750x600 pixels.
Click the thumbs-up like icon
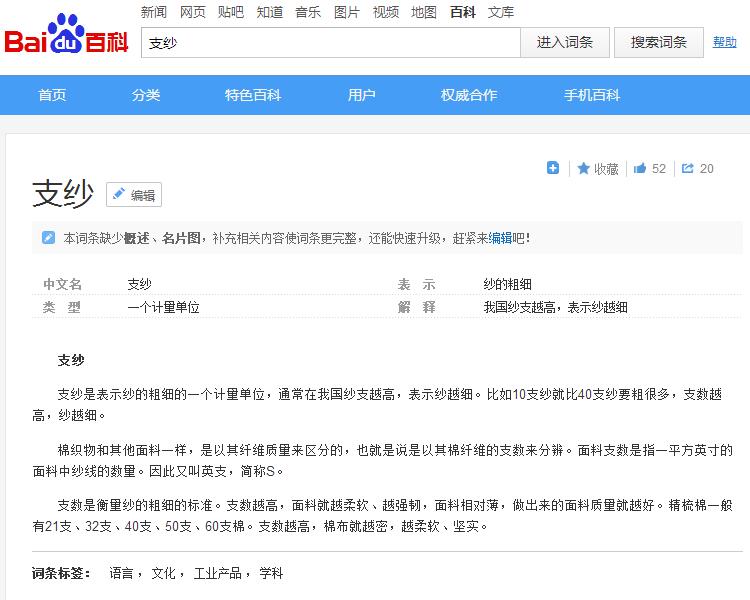click(x=640, y=168)
